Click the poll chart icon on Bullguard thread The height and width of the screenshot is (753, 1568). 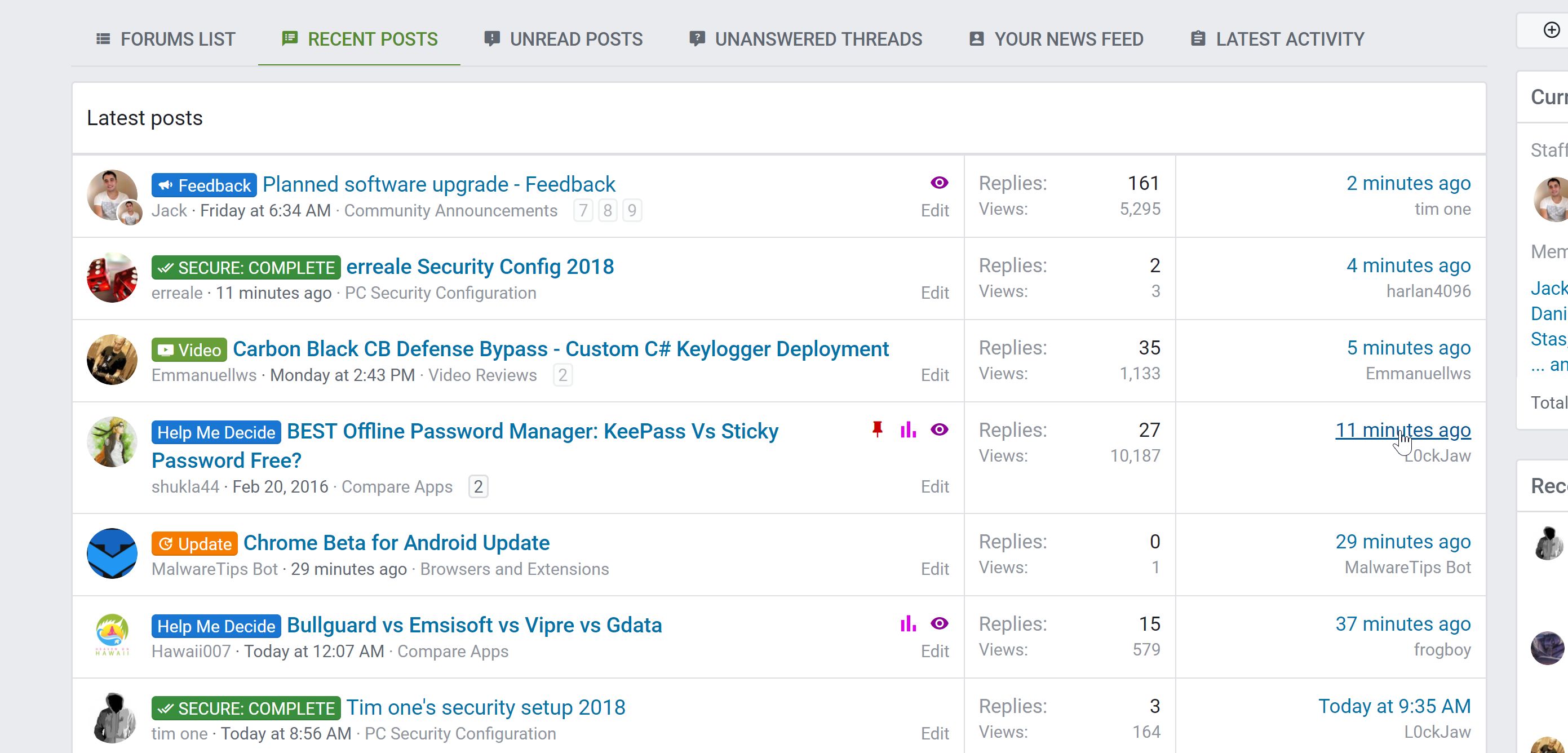[907, 623]
